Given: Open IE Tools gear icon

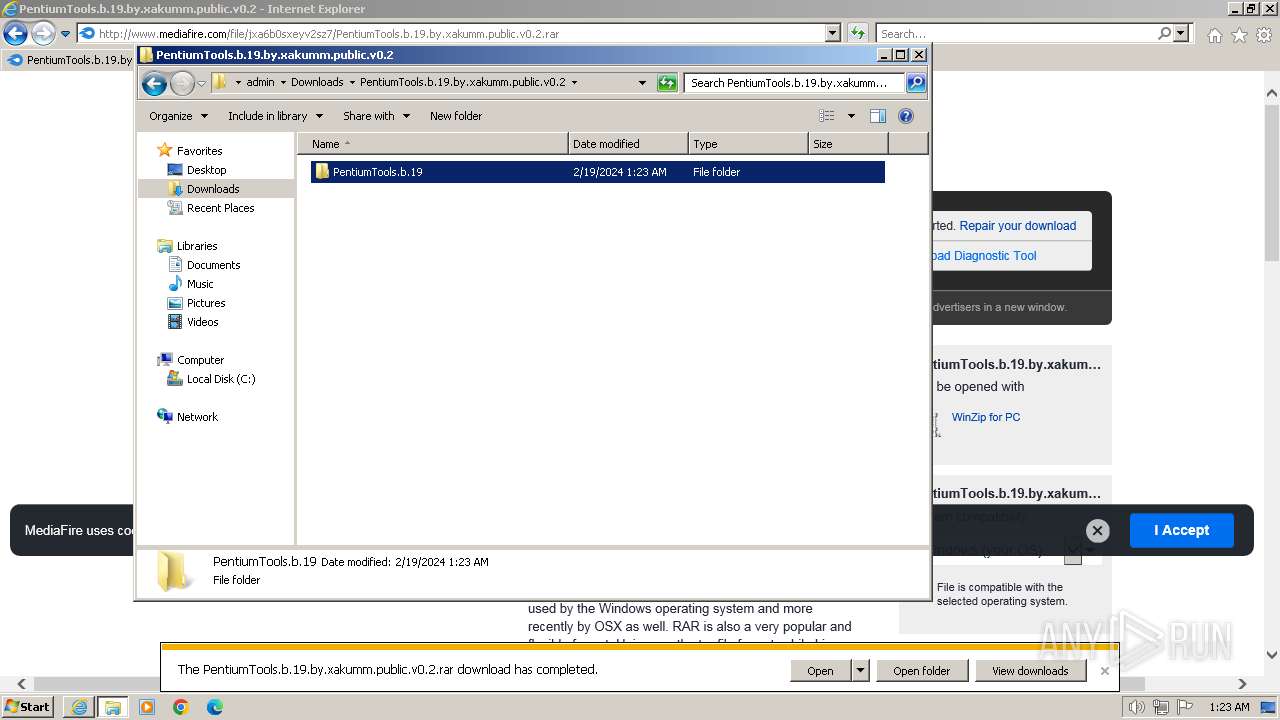Looking at the screenshot, I should click(x=1264, y=35).
